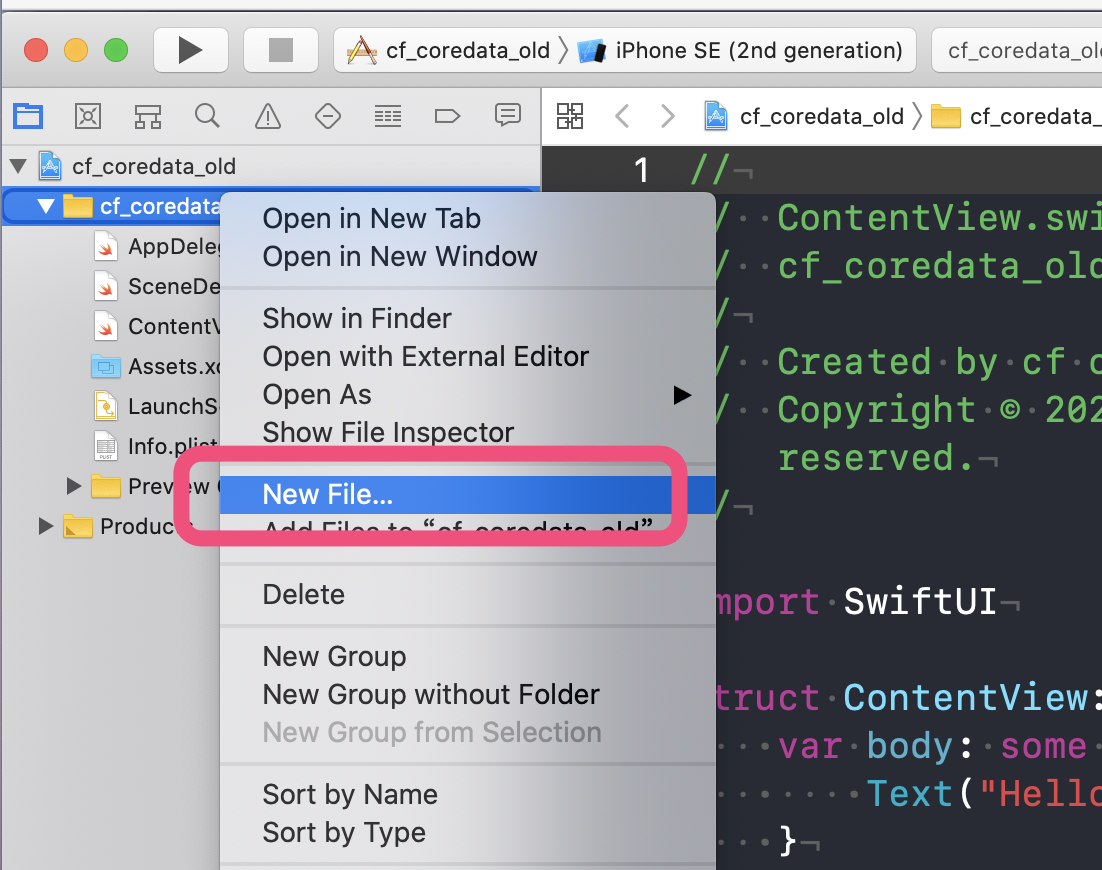
Task: Open the Open As submenu
Action: click(467, 394)
